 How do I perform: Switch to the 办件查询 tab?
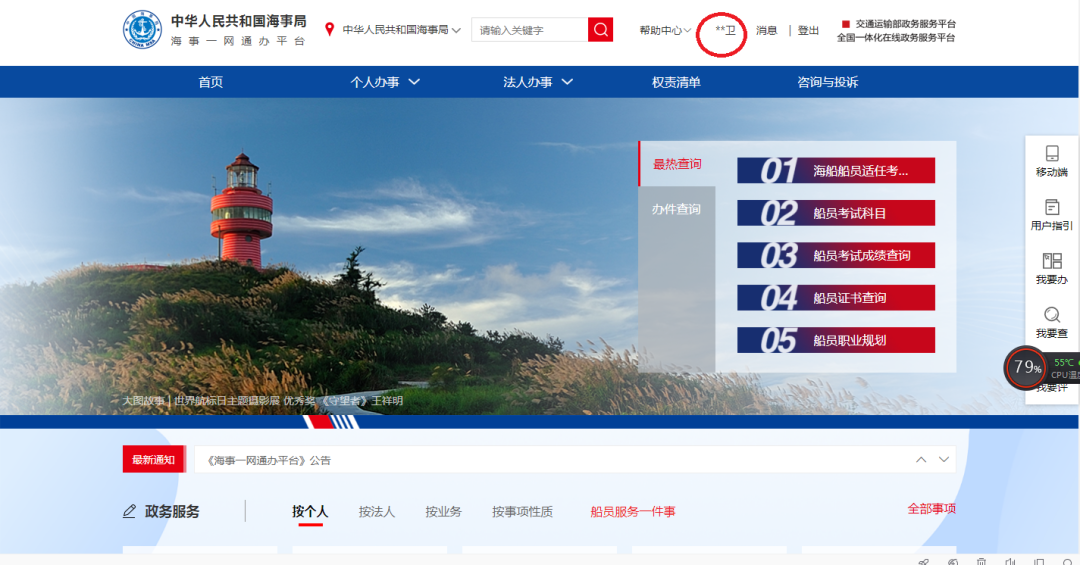[676, 209]
